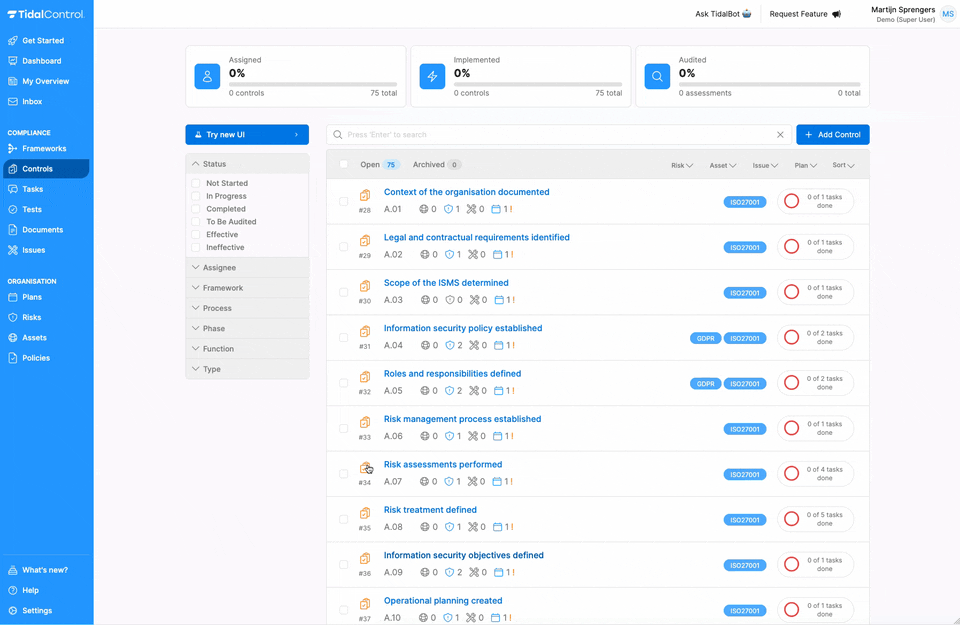Click the Assigned progress bar

click(x=312, y=84)
